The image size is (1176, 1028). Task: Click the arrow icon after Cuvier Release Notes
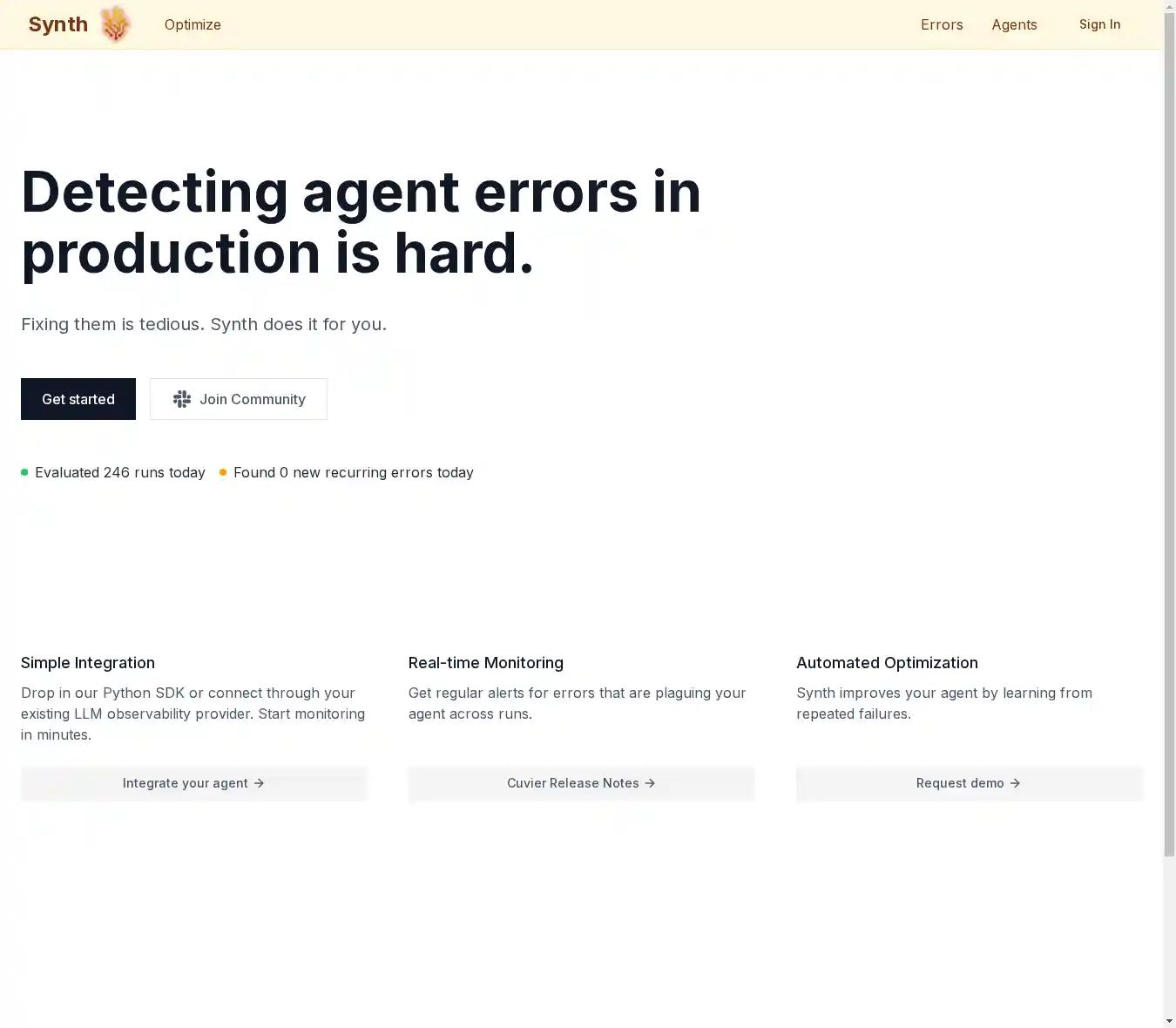click(x=650, y=783)
